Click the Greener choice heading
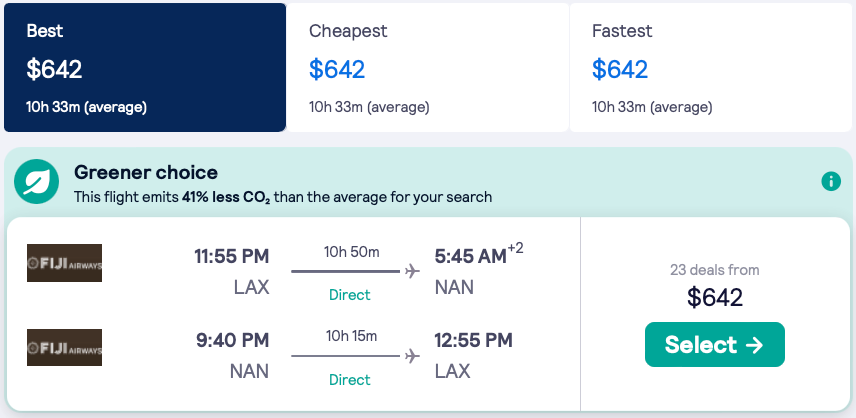856x418 pixels. (146, 172)
